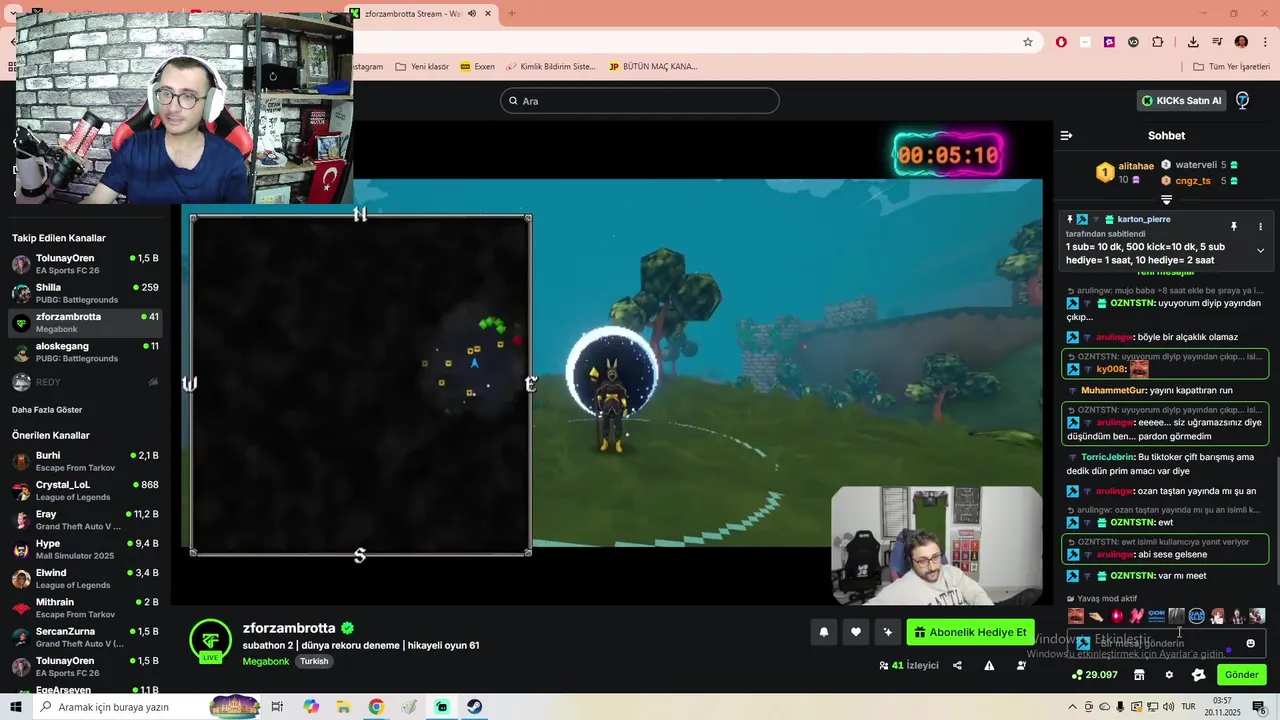The width and height of the screenshot is (1280, 720).
Task: Open Hype Mall Simulator 2025 channel
Action: point(86,549)
